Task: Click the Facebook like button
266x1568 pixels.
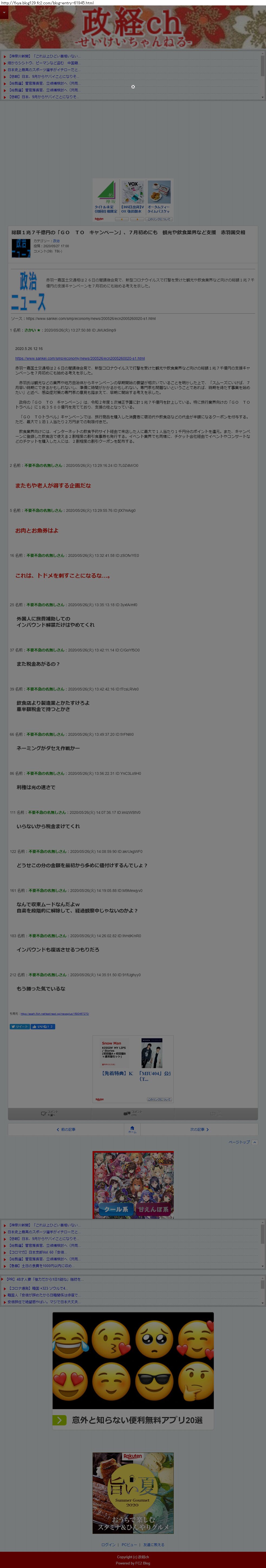Action: 42,1026
